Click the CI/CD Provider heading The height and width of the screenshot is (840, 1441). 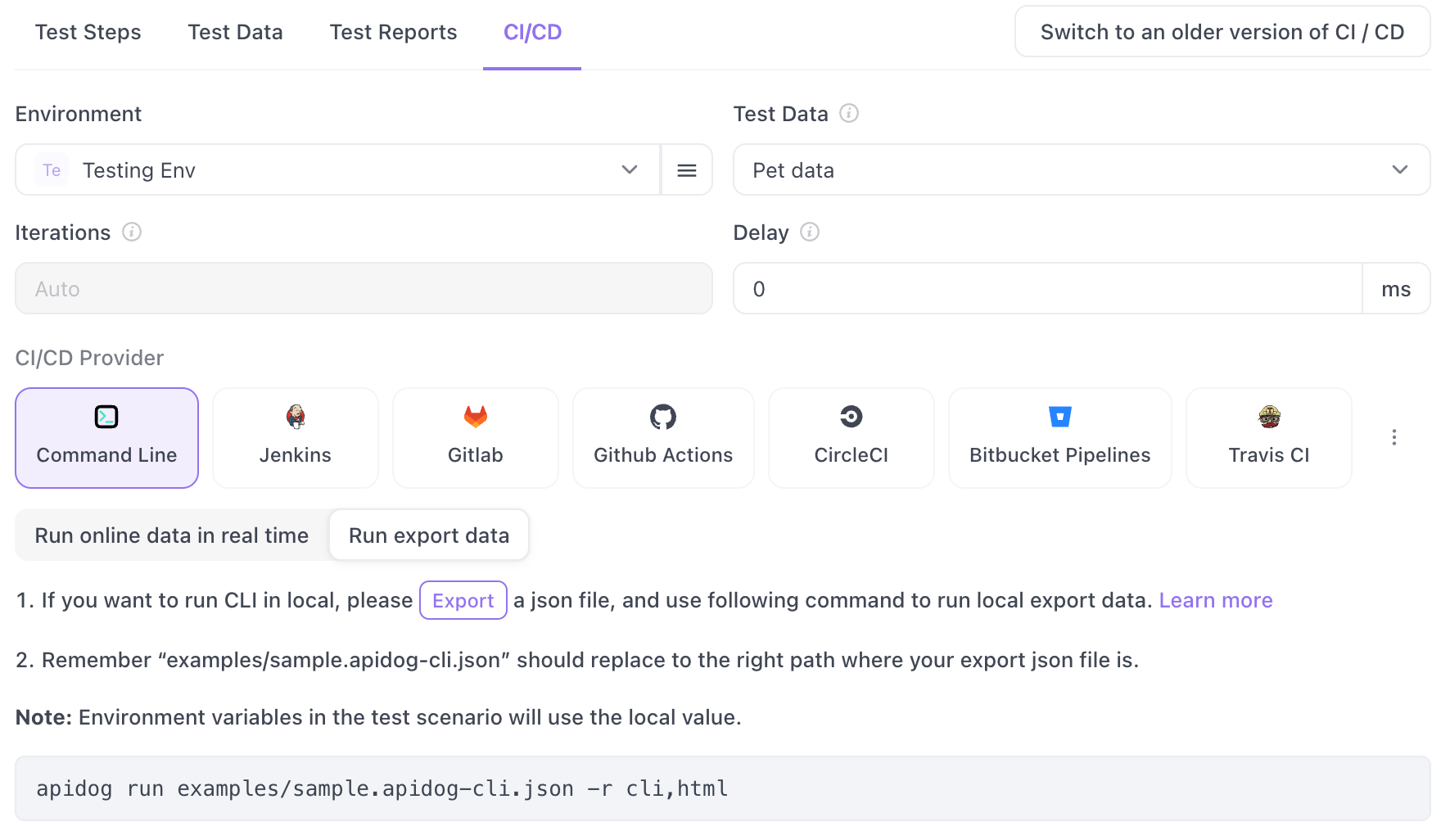(89, 358)
